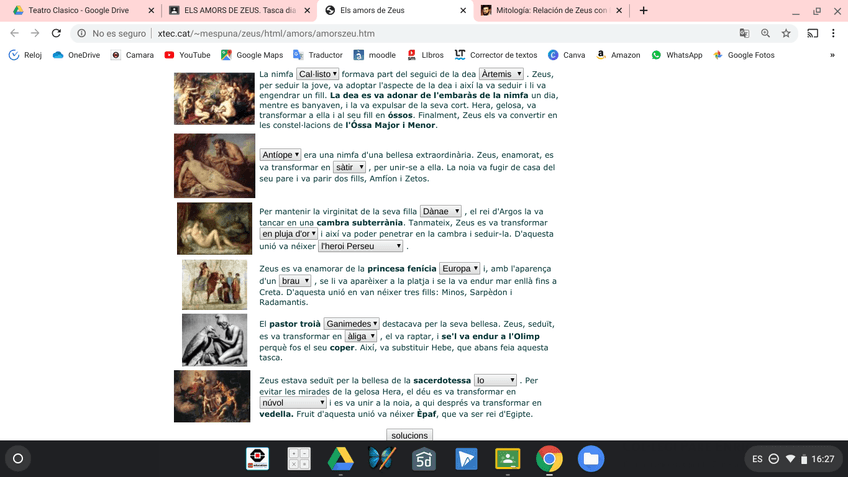848x477 pixels.
Task: Open Corrector de textos bookmark
Action: [496, 55]
